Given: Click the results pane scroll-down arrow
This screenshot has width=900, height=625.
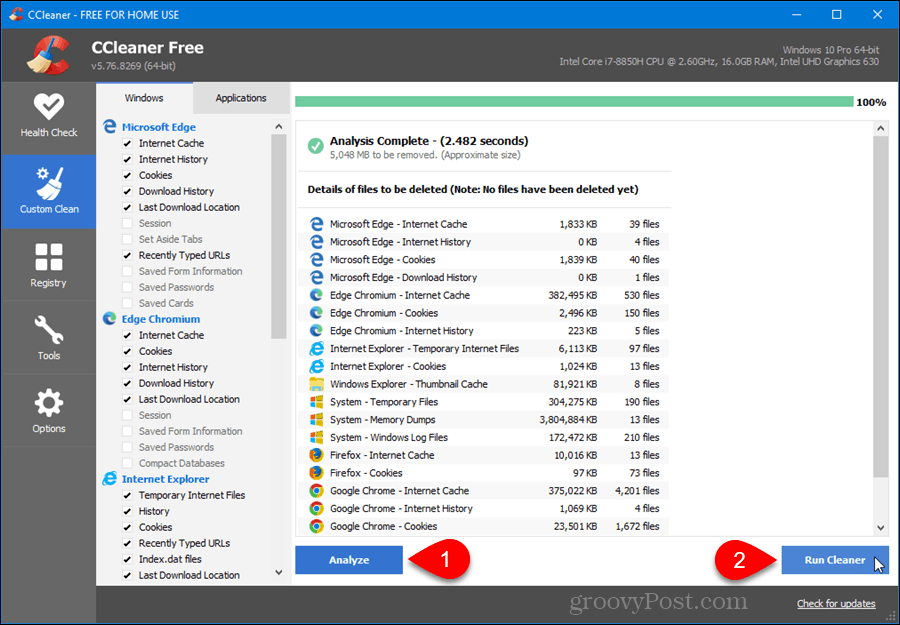Looking at the screenshot, I should point(881,527).
